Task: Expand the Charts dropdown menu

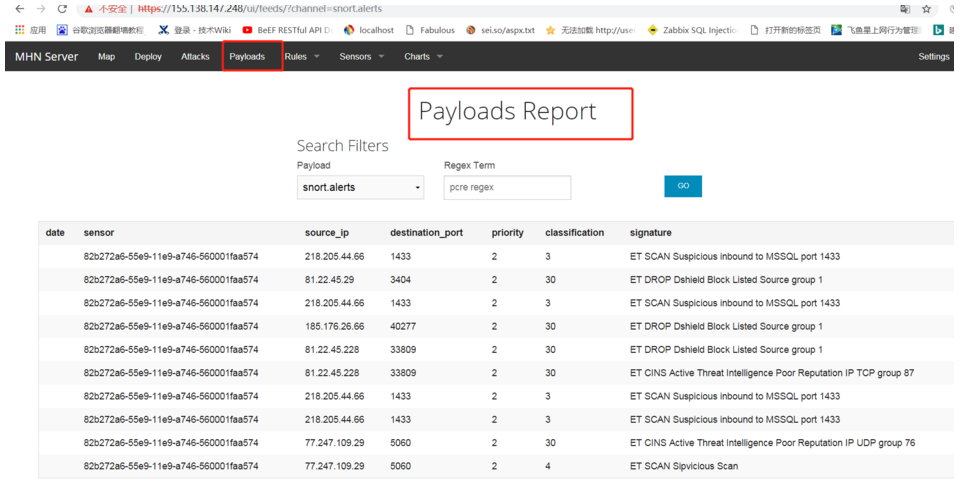Action: [423, 57]
